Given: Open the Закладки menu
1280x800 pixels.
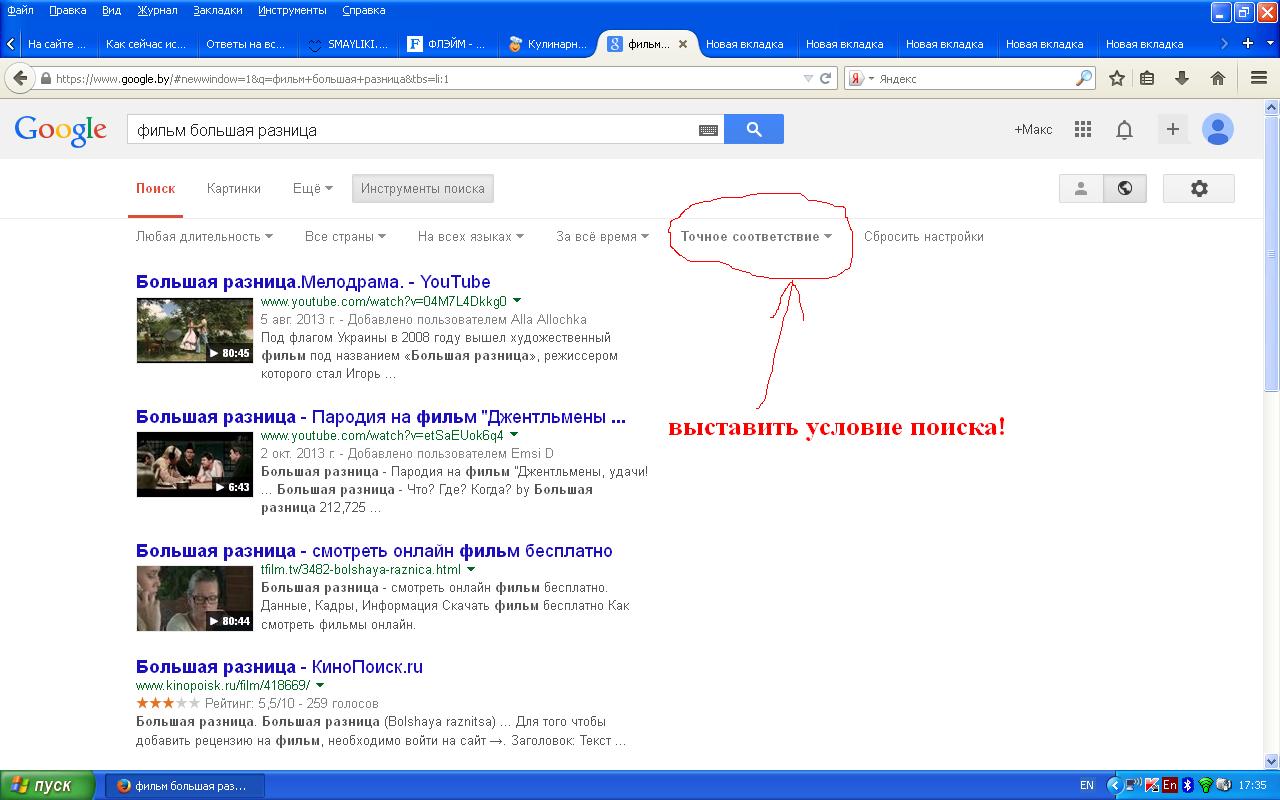Looking at the screenshot, I should tap(217, 10).
